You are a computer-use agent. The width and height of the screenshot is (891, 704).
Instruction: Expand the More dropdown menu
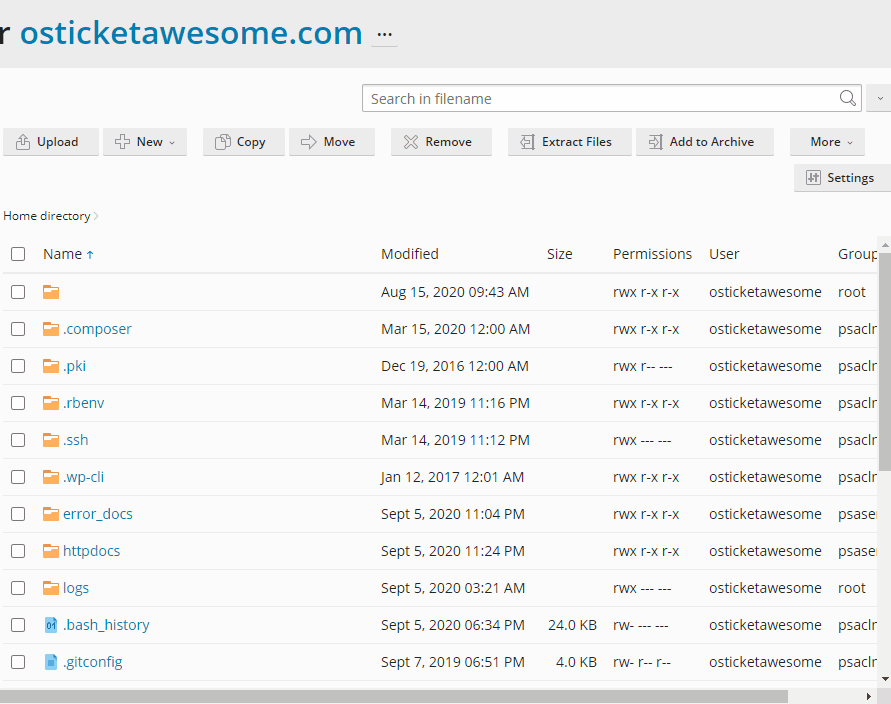pyautogui.click(x=827, y=141)
